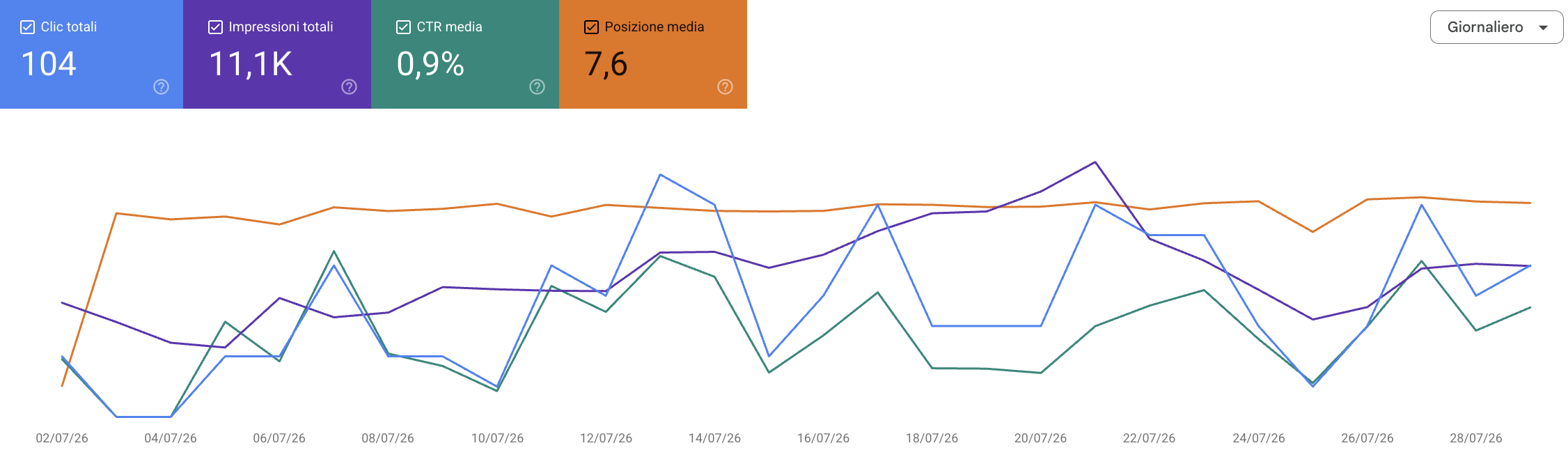Click the 02/07/26 date label on axis
This screenshot has width=1568, height=457.
[62, 438]
